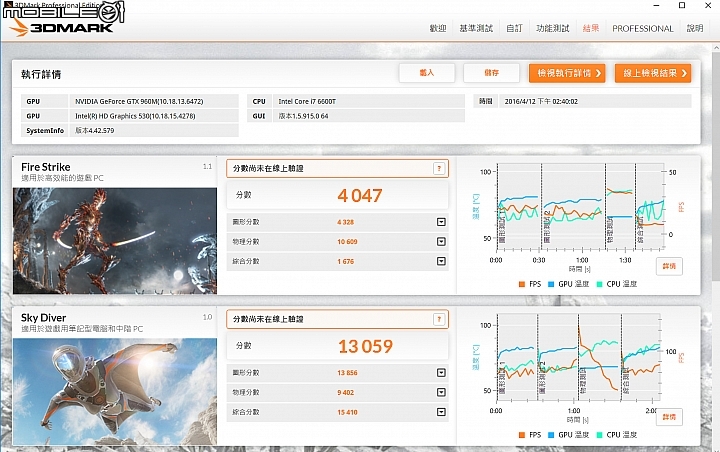Viewport: 720px width, 452px height.
Task: Open the 歡迎 tab
Action: [438, 28]
